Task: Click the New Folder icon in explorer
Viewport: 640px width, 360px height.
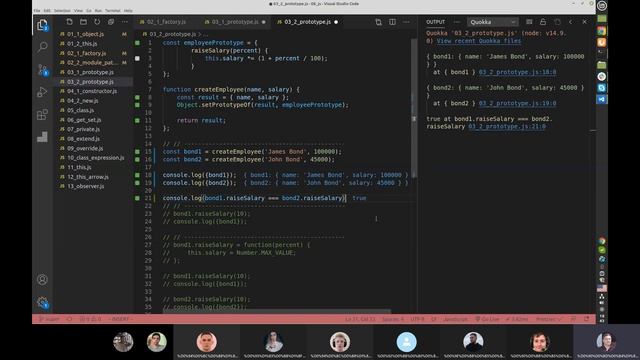Action: coord(83,22)
